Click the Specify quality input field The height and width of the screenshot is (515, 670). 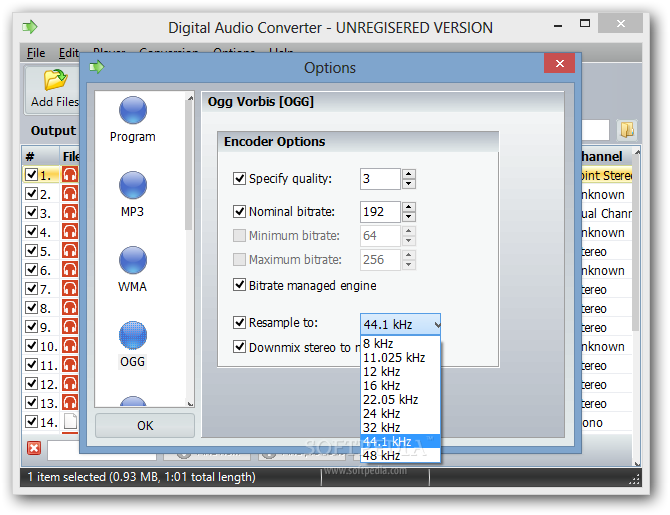380,179
